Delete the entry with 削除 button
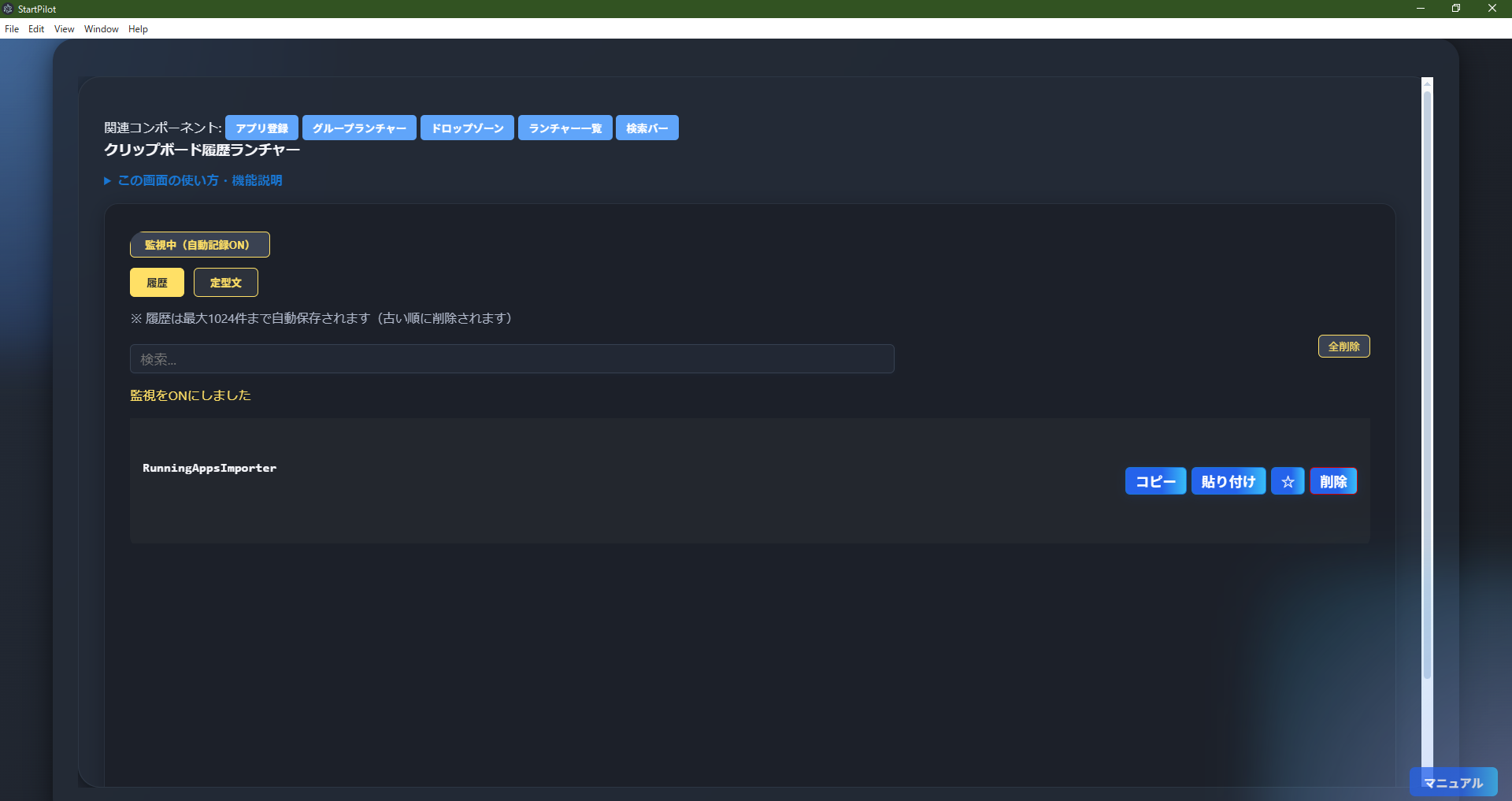 1332,481
